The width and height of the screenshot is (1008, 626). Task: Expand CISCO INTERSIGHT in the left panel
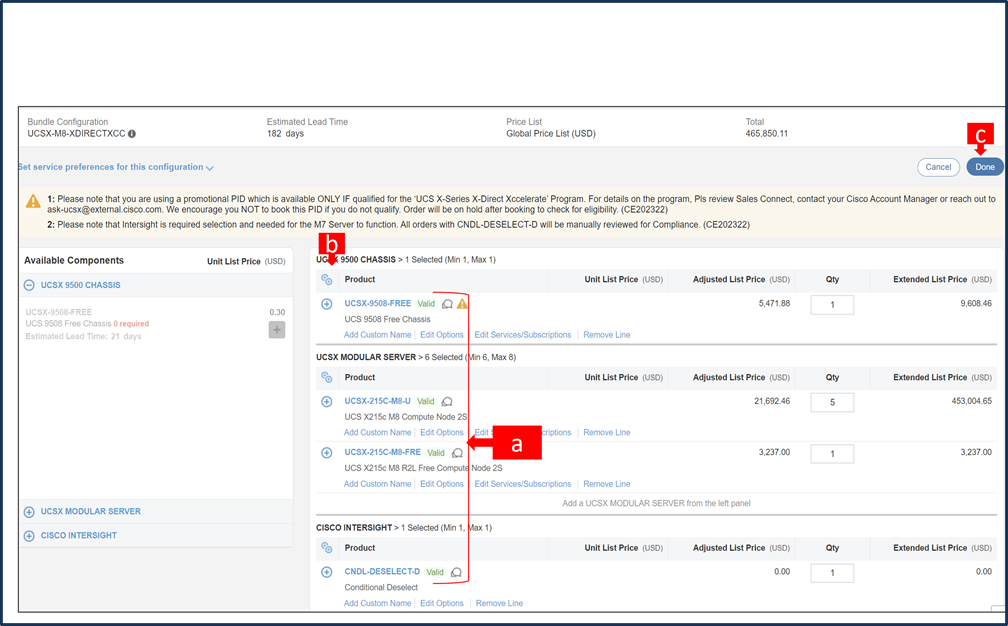[29, 536]
